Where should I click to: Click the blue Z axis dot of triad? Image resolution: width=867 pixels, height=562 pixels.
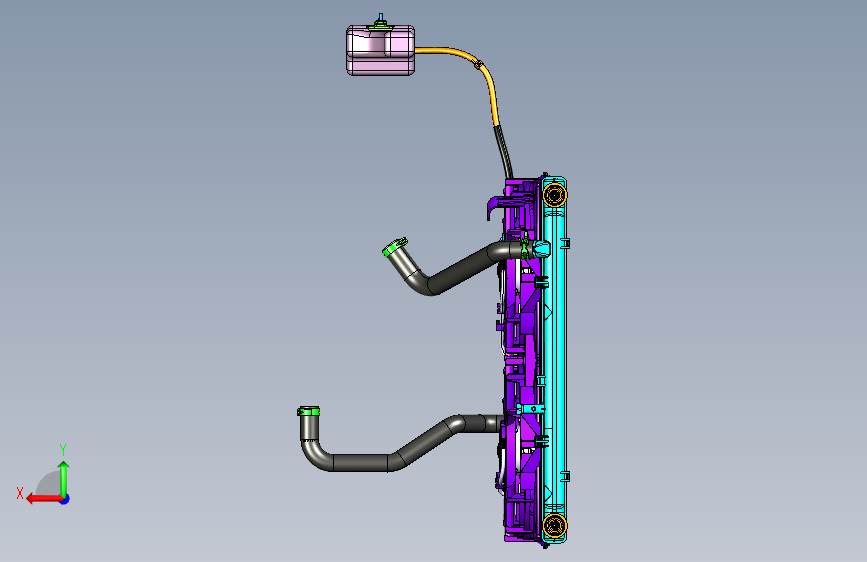click(x=65, y=499)
